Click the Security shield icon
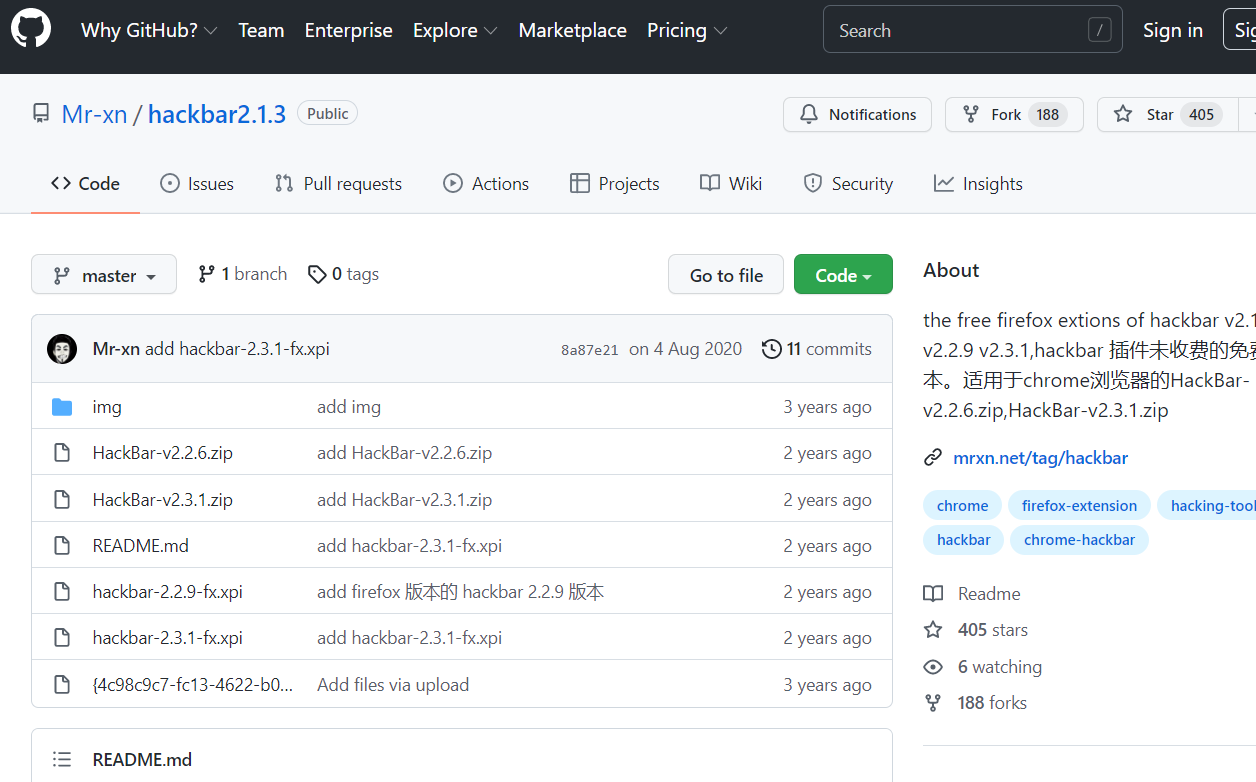Screen dimensions: 1256x782 pos(812,183)
